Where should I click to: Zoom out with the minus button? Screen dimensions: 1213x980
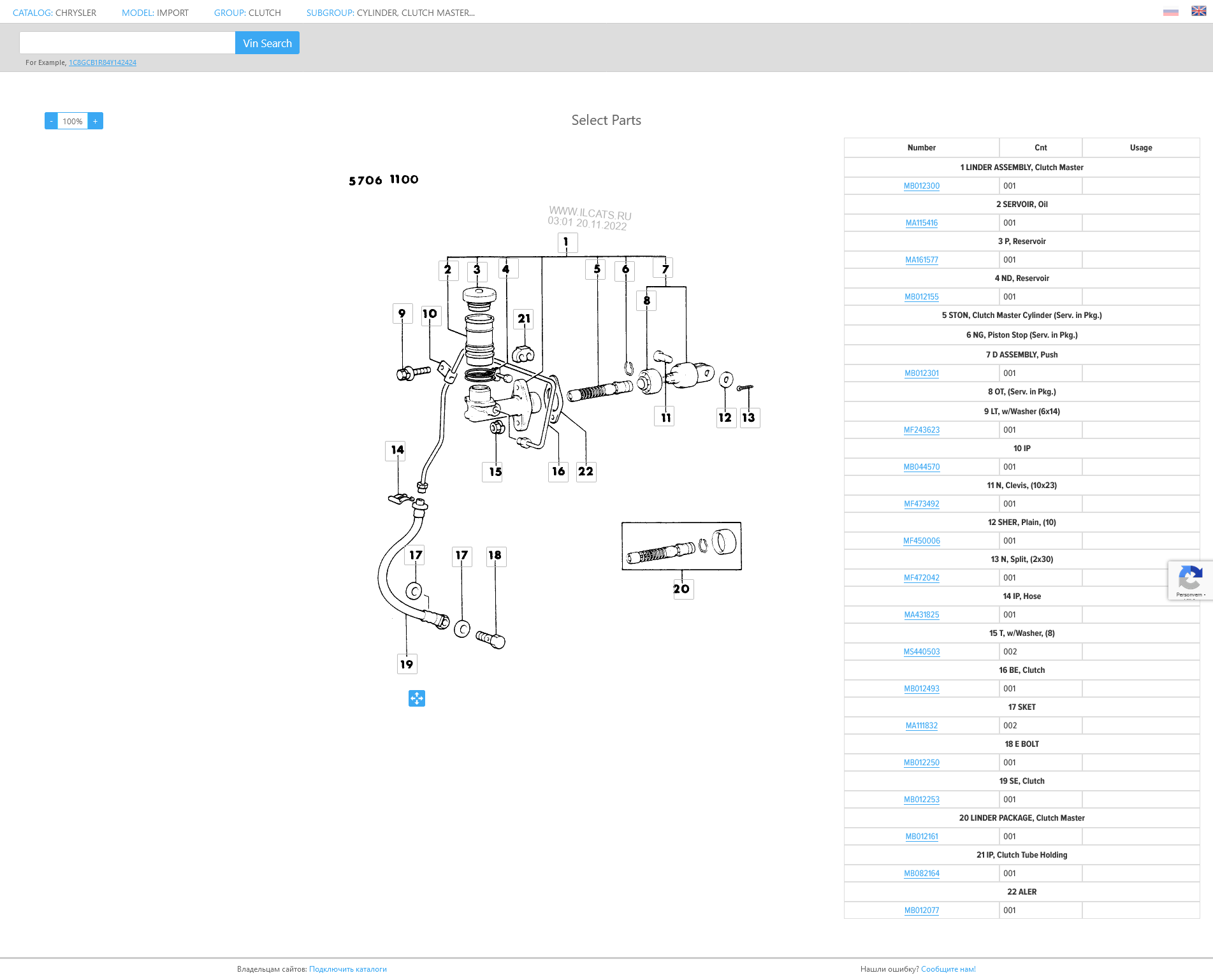(51, 121)
